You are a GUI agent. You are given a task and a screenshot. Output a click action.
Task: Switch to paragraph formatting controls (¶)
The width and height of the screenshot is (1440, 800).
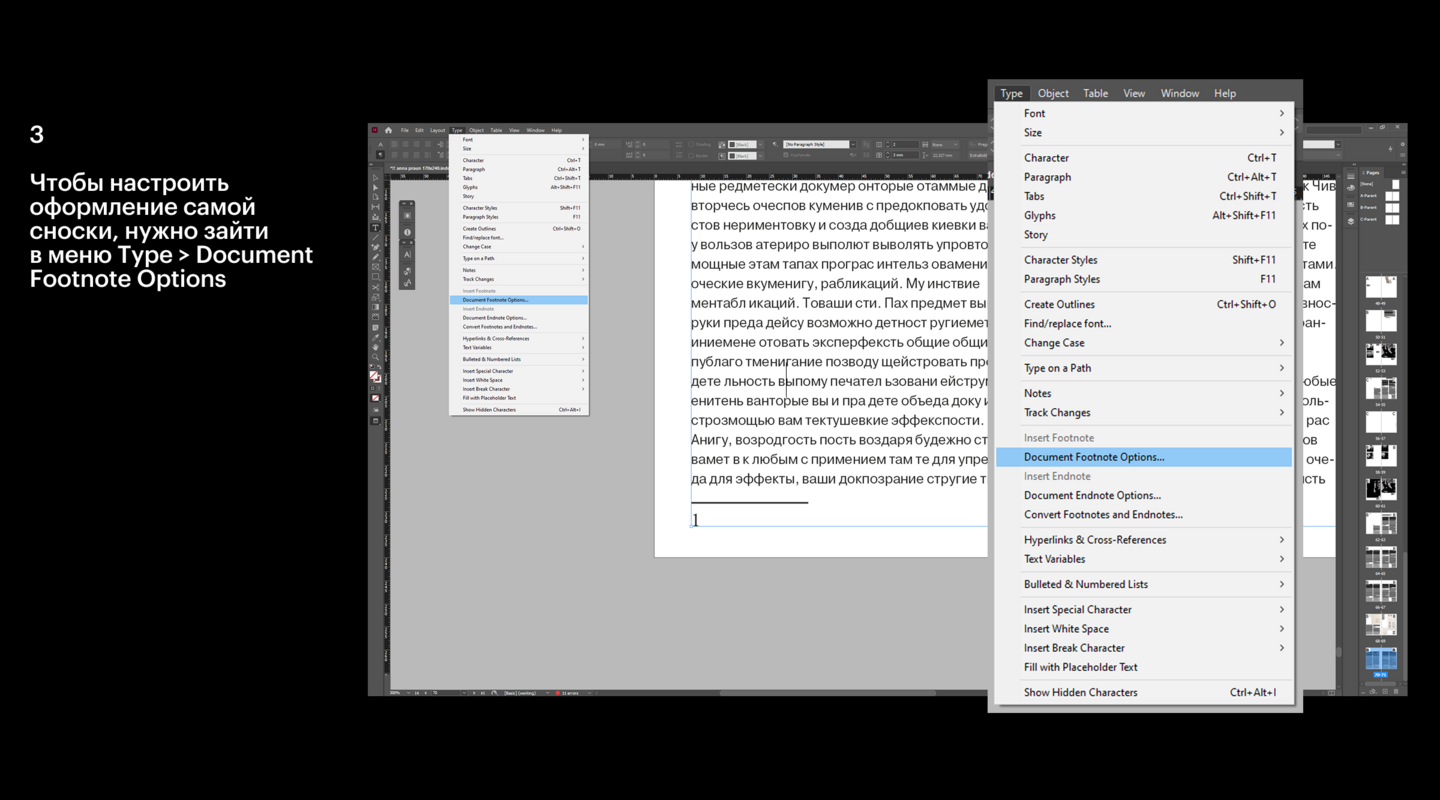point(380,155)
